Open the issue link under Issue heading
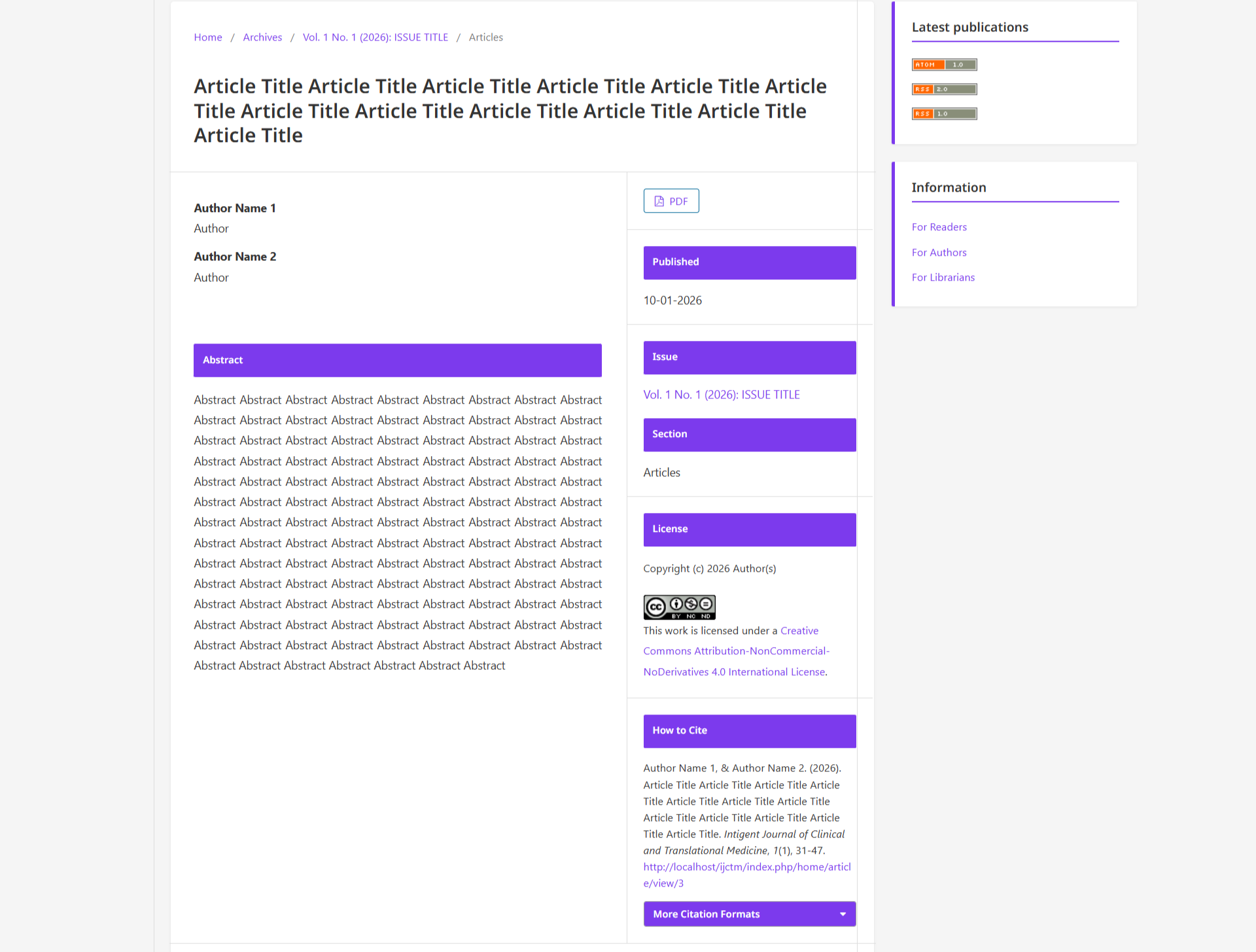1256x952 pixels. coord(721,395)
